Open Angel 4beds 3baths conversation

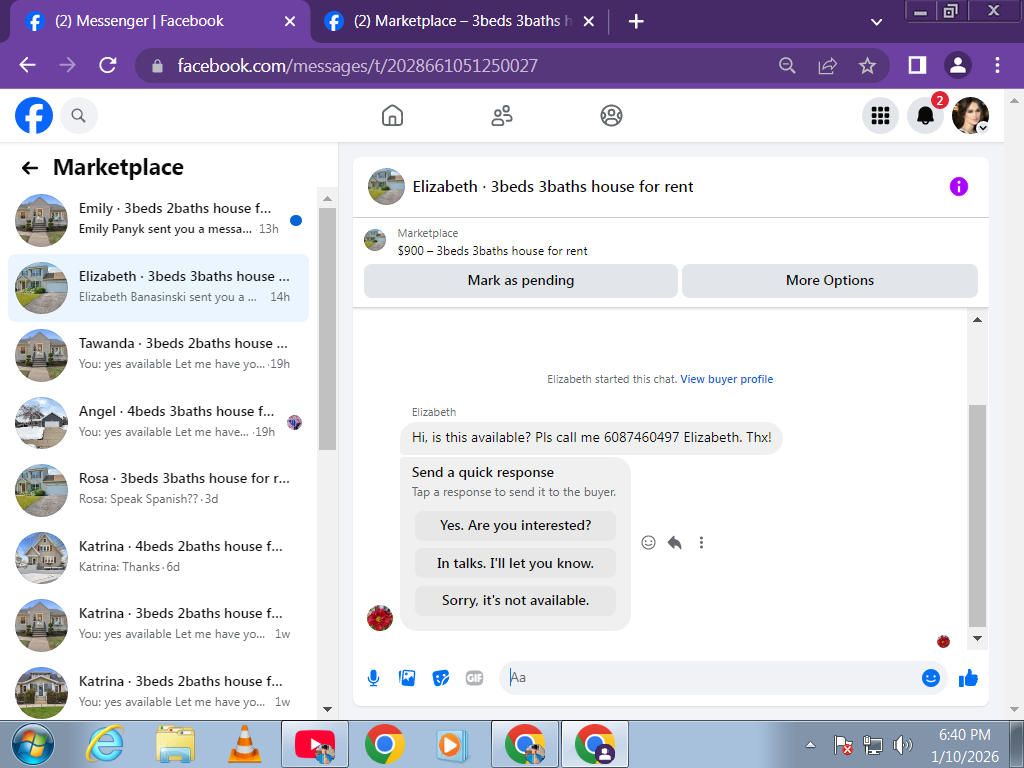[158, 423]
